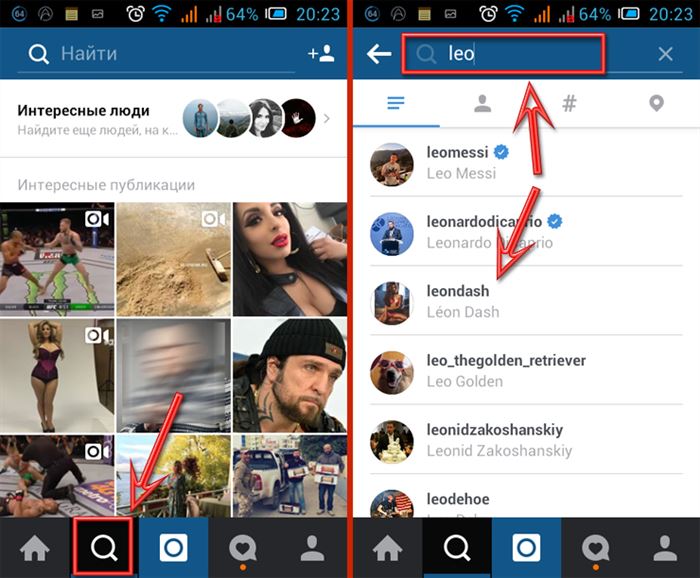Open the leomessi account result
This screenshot has width=700, height=578.
[x=526, y=162]
